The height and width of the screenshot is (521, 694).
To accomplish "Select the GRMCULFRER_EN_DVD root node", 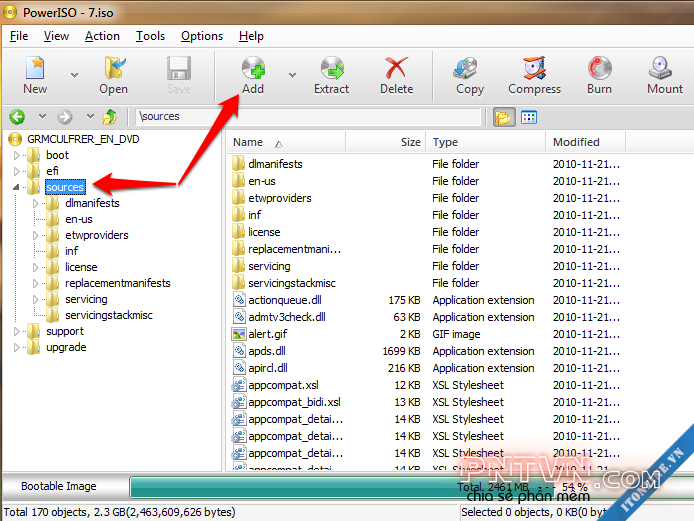I will [83, 139].
